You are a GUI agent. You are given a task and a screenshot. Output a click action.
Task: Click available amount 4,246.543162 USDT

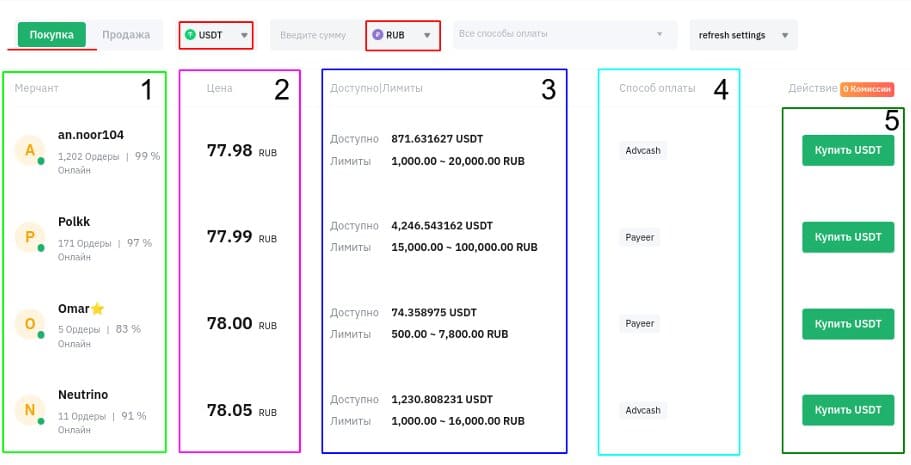pos(442,226)
